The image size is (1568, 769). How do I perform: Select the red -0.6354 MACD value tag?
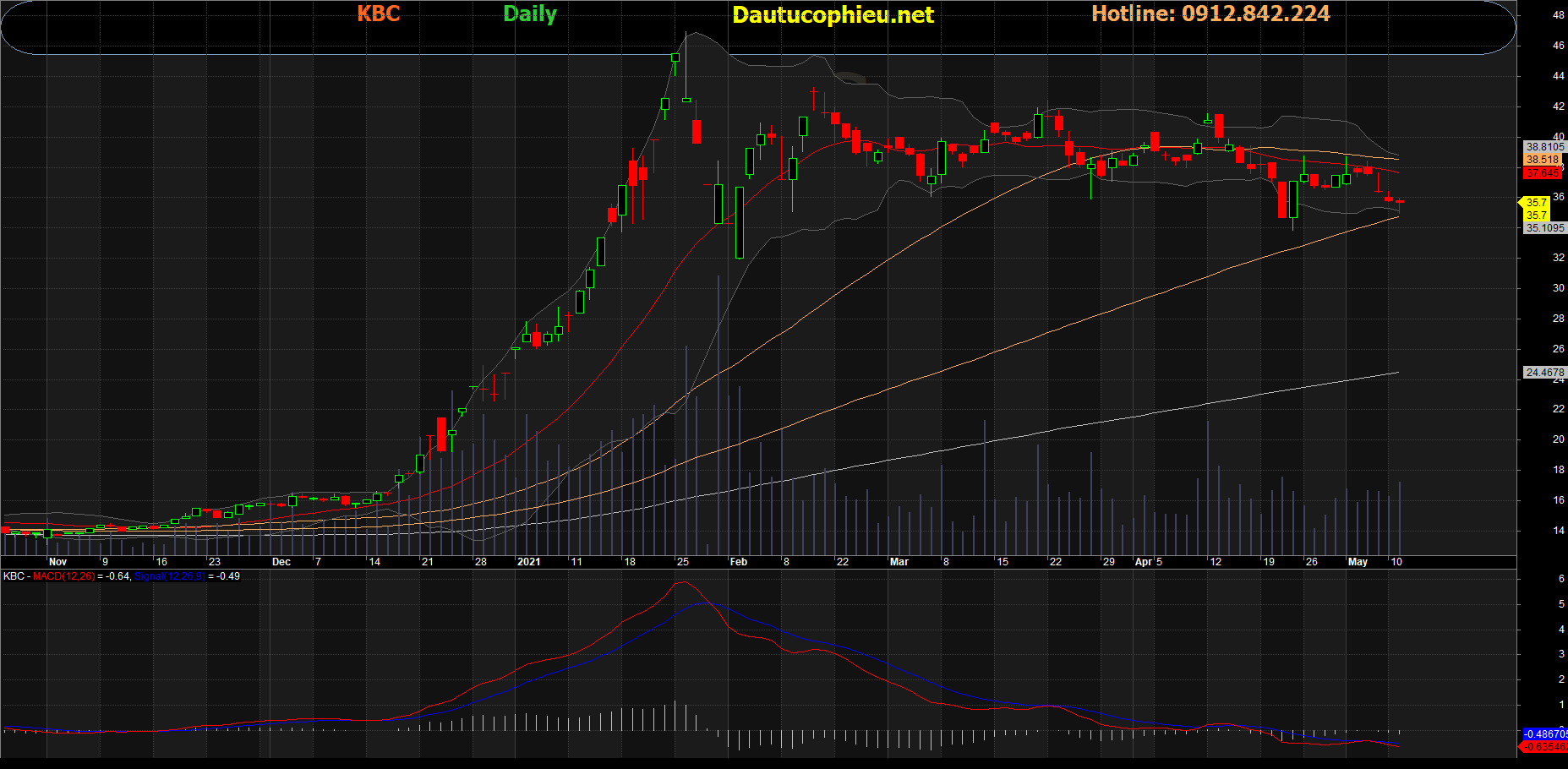click(1543, 747)
